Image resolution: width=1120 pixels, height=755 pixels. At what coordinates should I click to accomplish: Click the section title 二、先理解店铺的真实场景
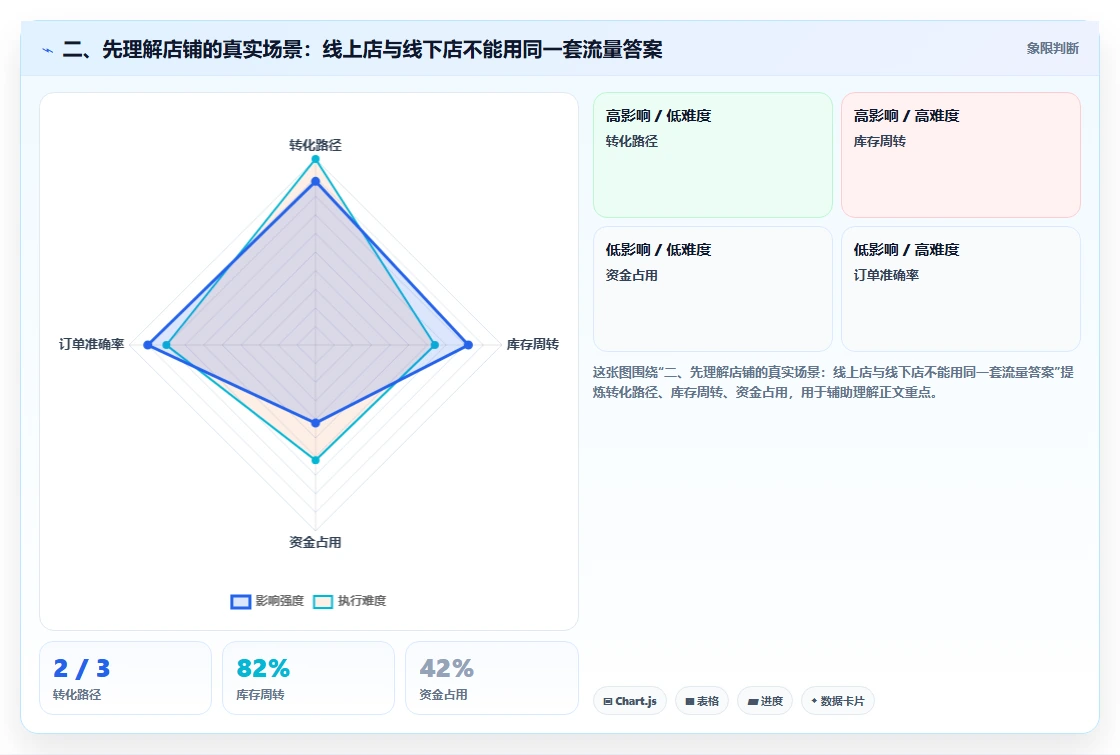(362, 49)
